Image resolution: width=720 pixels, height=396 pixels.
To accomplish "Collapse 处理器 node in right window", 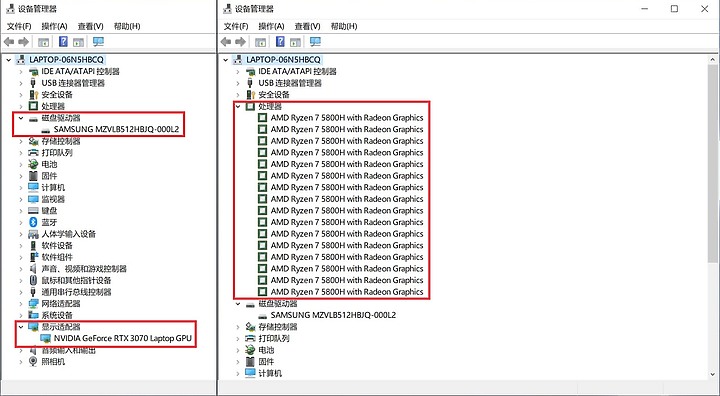I will pos(238,107).
